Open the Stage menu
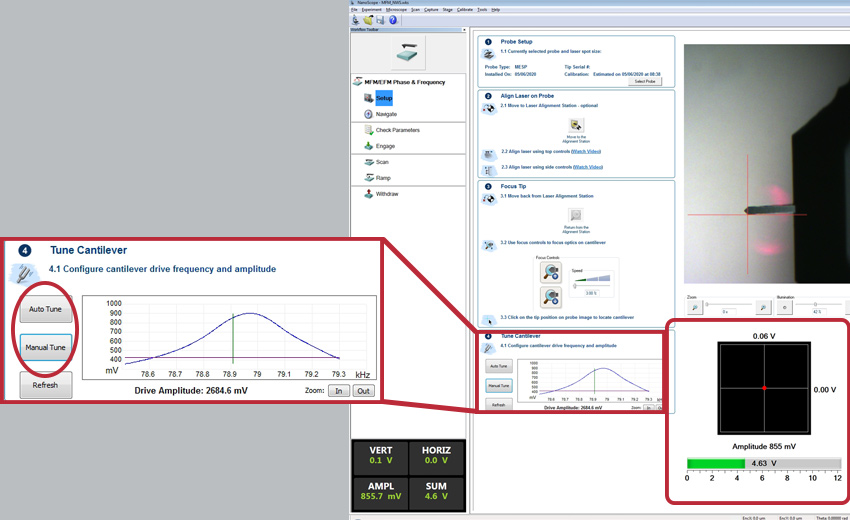The width and height of the screenshot is (850, 520). tap(447, 10)
